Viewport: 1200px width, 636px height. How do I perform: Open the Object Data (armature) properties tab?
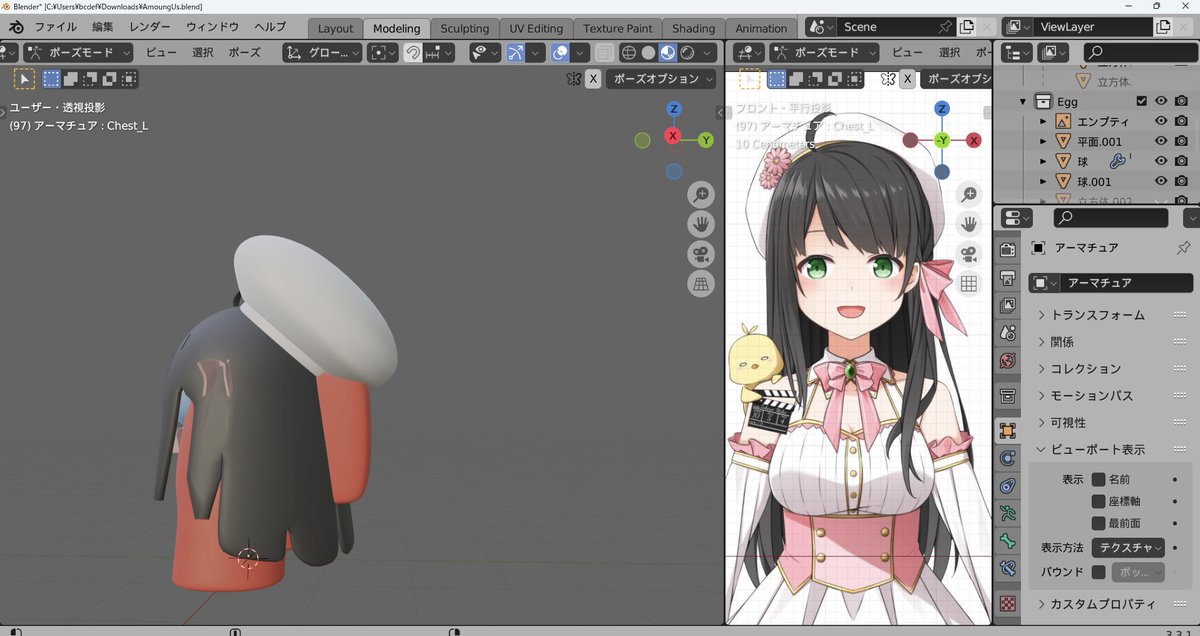1008,514
